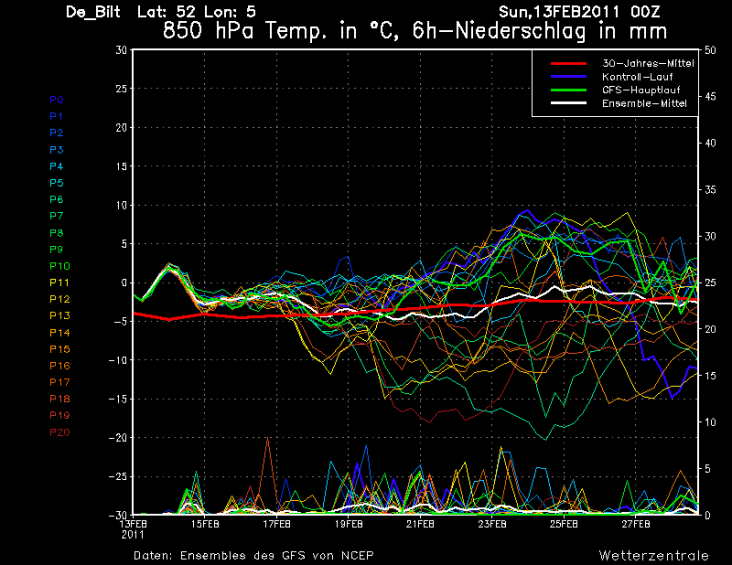Image resolution: width=732 pixels, height=565 pixels.
Task: Click the P19 ensemble member label
Action: (x=60, y=416)
